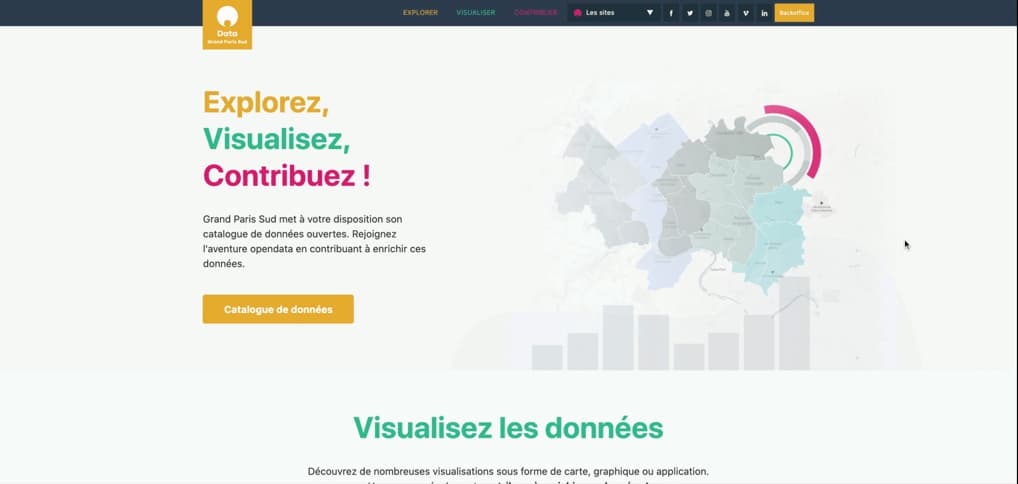1018x484 pixels.
Task: Go to the EXPLORER menu item
Action: [420, 13]
